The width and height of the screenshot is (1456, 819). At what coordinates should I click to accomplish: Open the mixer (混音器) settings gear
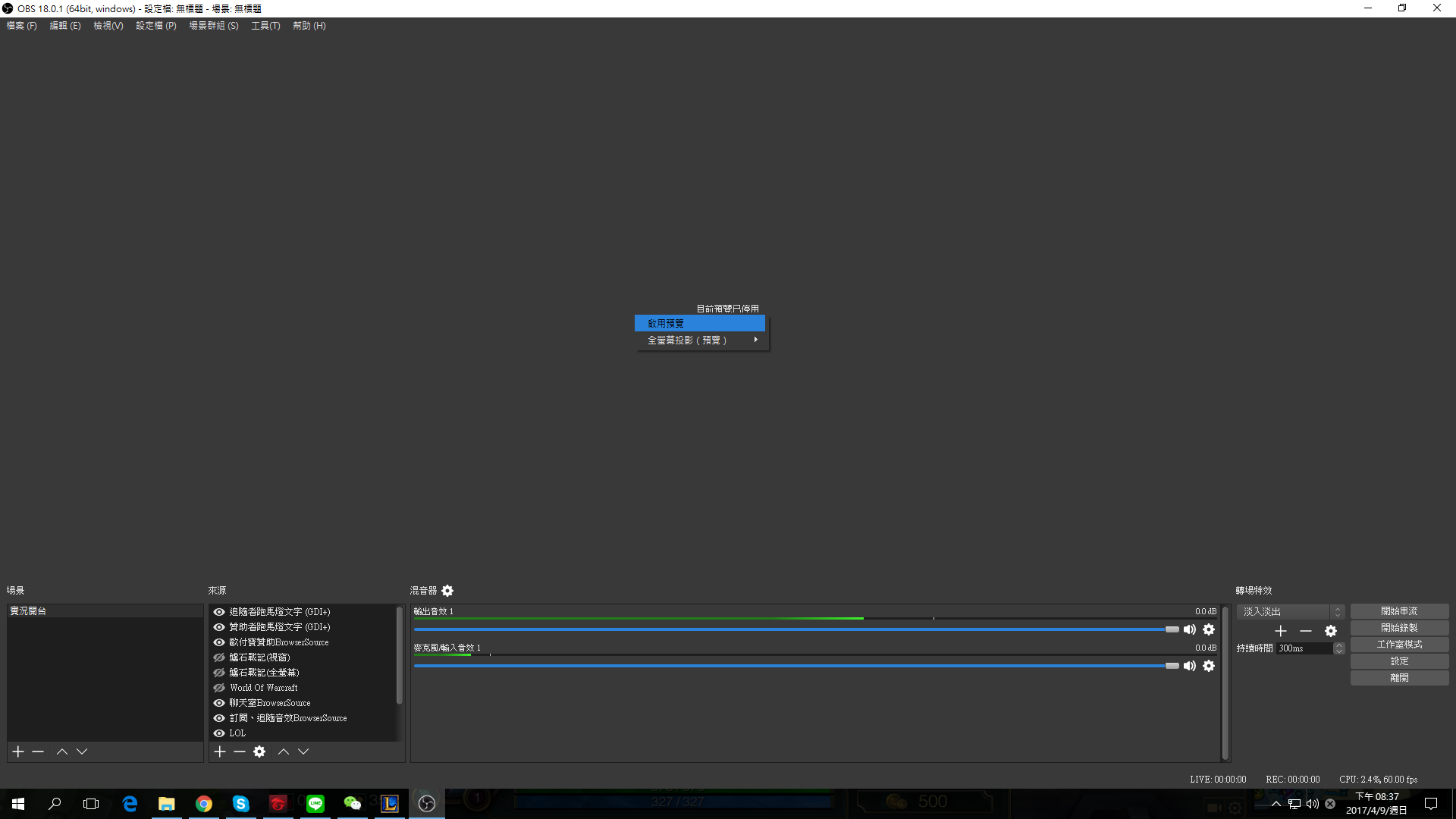447,591
